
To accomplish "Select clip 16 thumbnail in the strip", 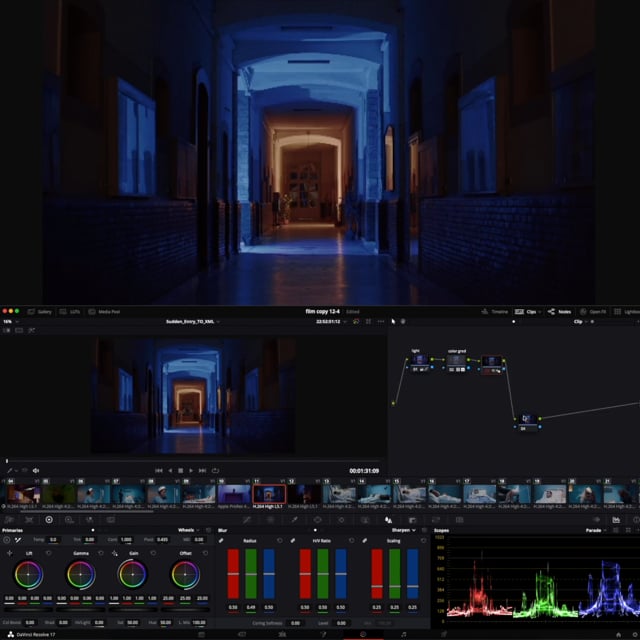I will click(x=445, y=494).
